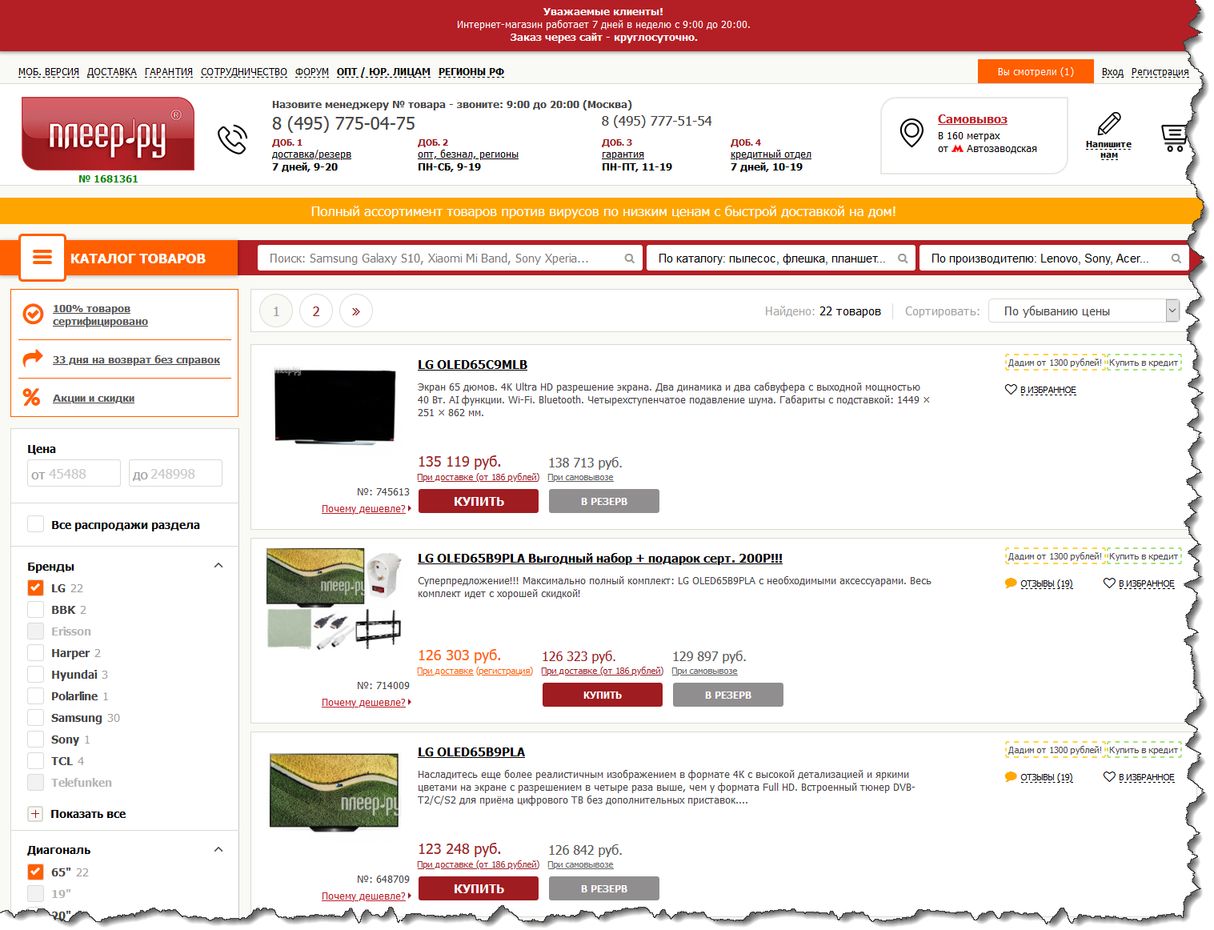Open the shopping cart icon
This screenshot has width=1214, height=930.
1174,137
